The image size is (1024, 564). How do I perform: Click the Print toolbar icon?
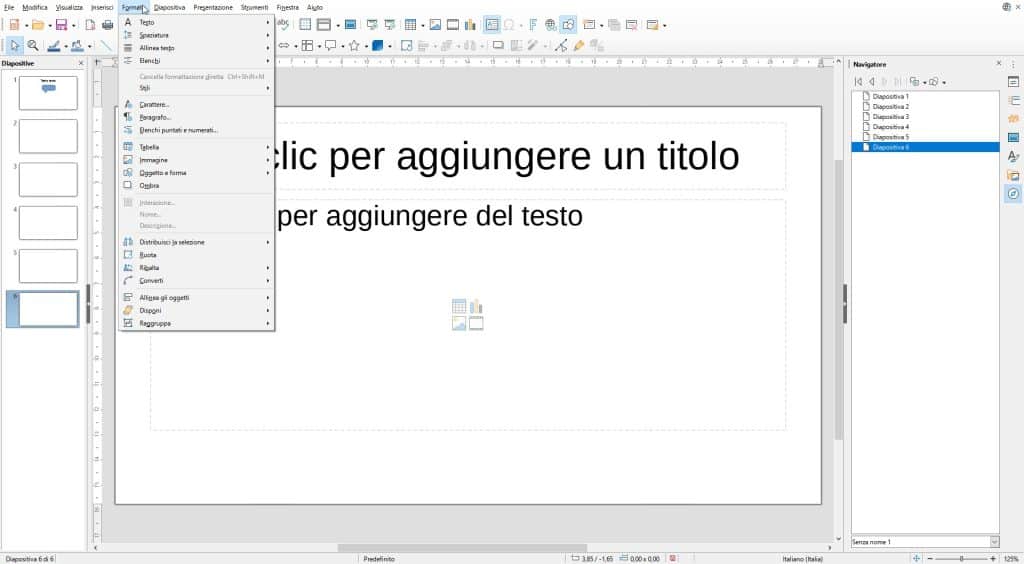coord(108,25)
